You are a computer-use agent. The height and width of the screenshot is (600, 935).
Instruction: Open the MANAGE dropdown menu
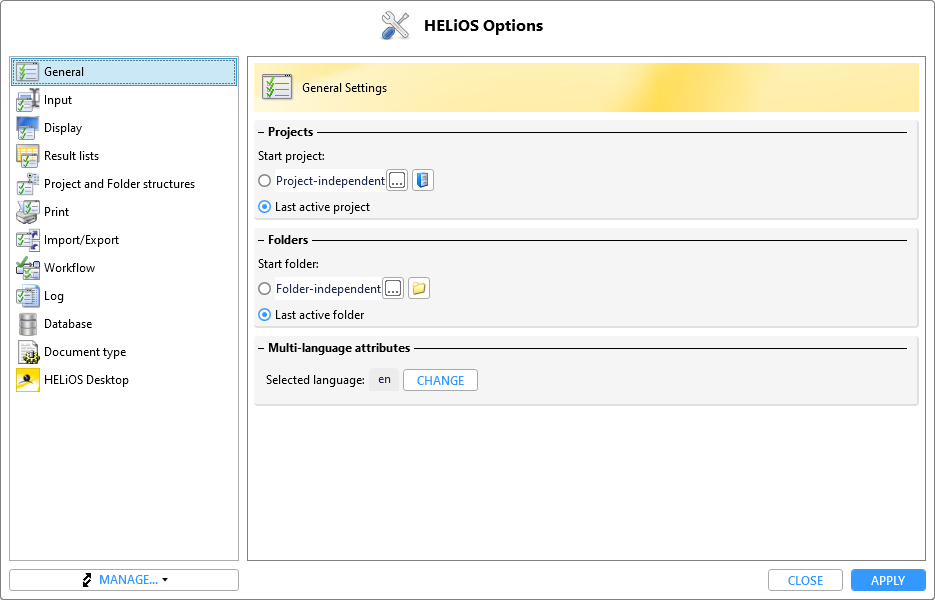click(x=124, y=580)
